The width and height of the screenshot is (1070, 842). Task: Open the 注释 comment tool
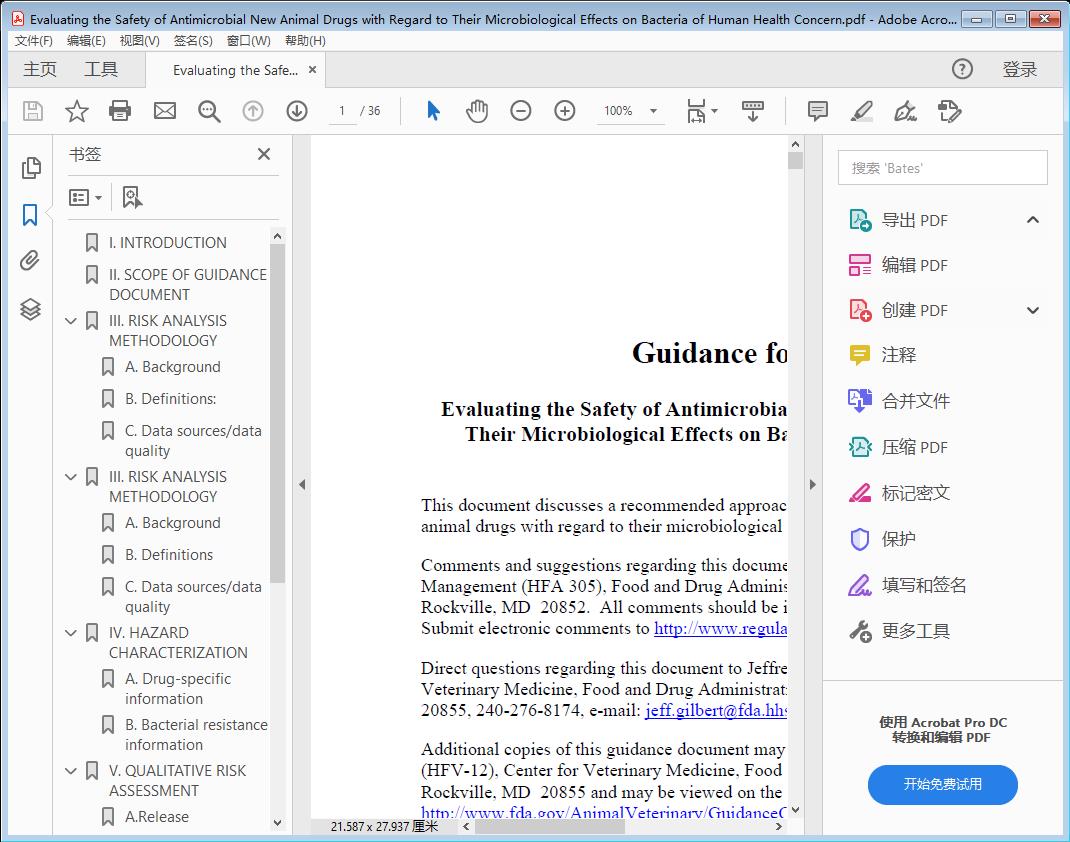pos(882,355)
